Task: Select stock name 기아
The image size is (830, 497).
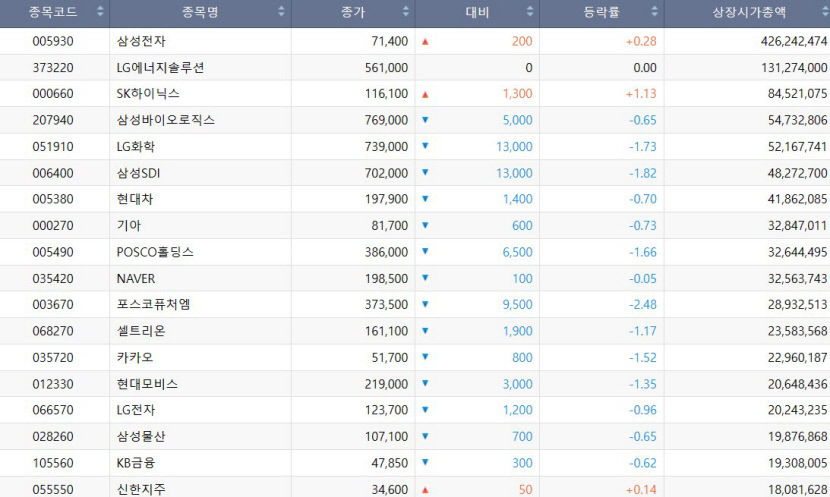Action: tap(129, 225)
